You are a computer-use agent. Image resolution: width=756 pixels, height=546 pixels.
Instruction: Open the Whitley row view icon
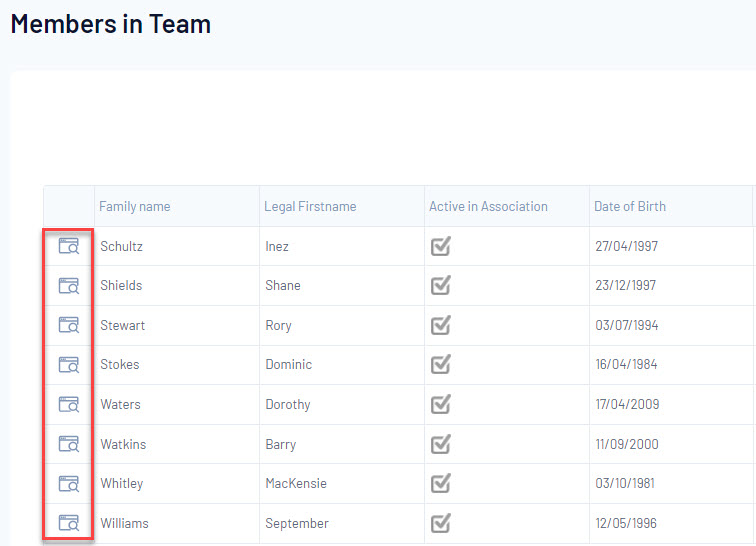point(68,483)
